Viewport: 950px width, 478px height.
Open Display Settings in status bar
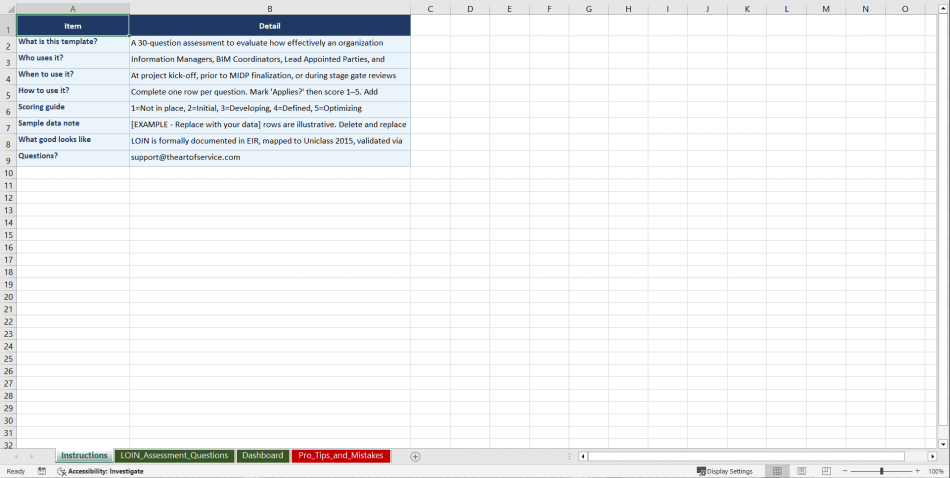point(724,471)
